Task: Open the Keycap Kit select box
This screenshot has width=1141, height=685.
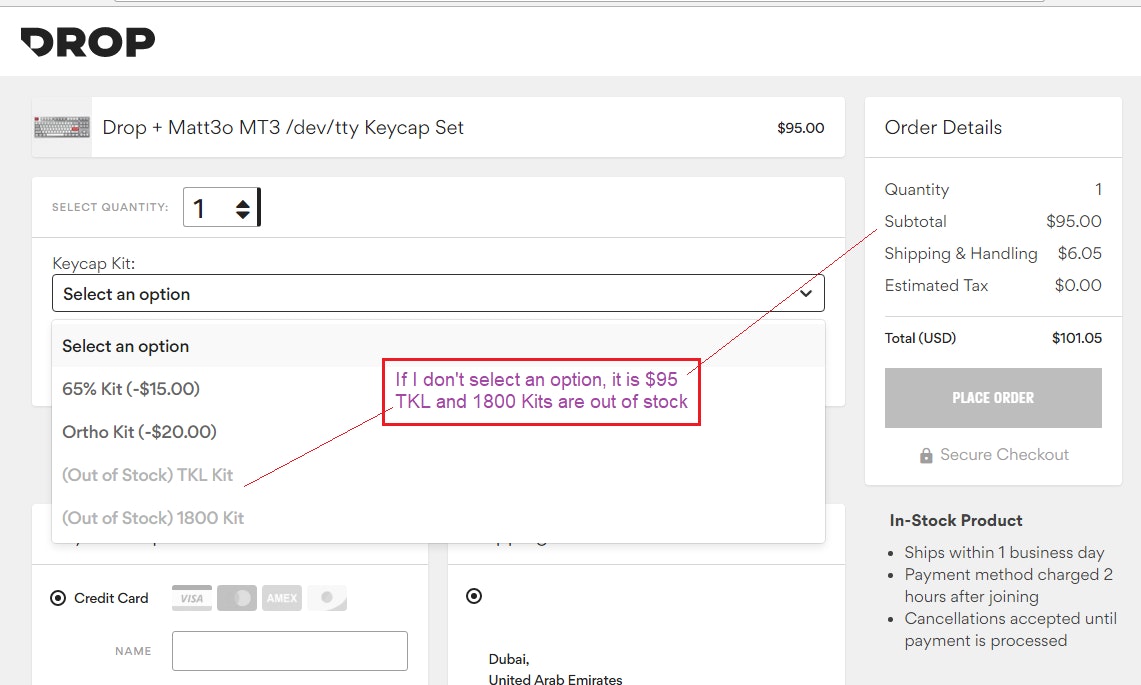Action: tap(438, 294)
